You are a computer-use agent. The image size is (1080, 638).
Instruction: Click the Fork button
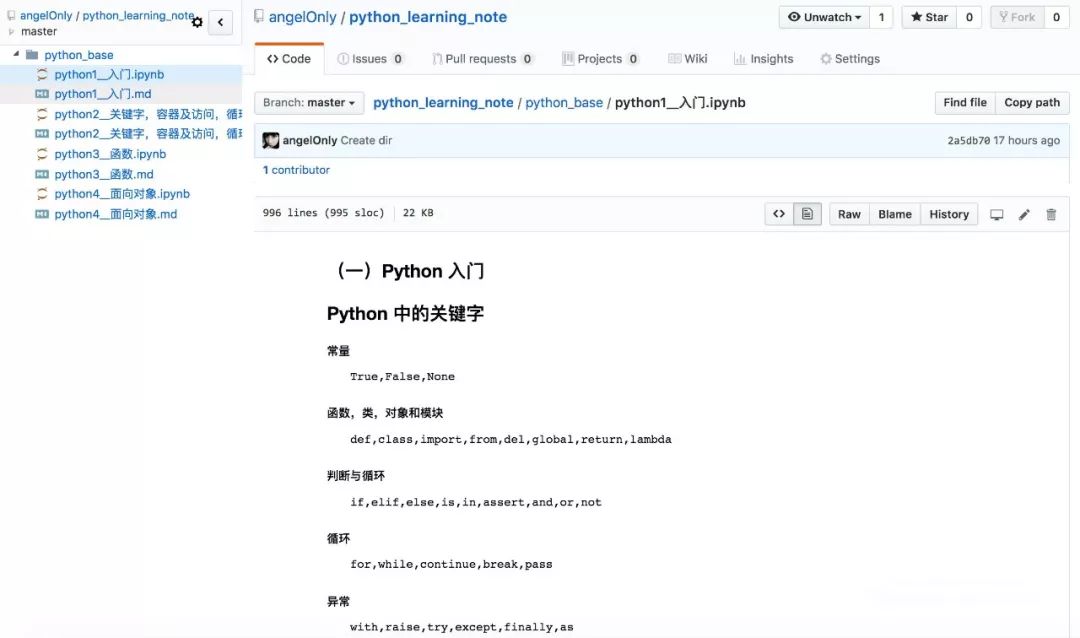click(1017, 17)
